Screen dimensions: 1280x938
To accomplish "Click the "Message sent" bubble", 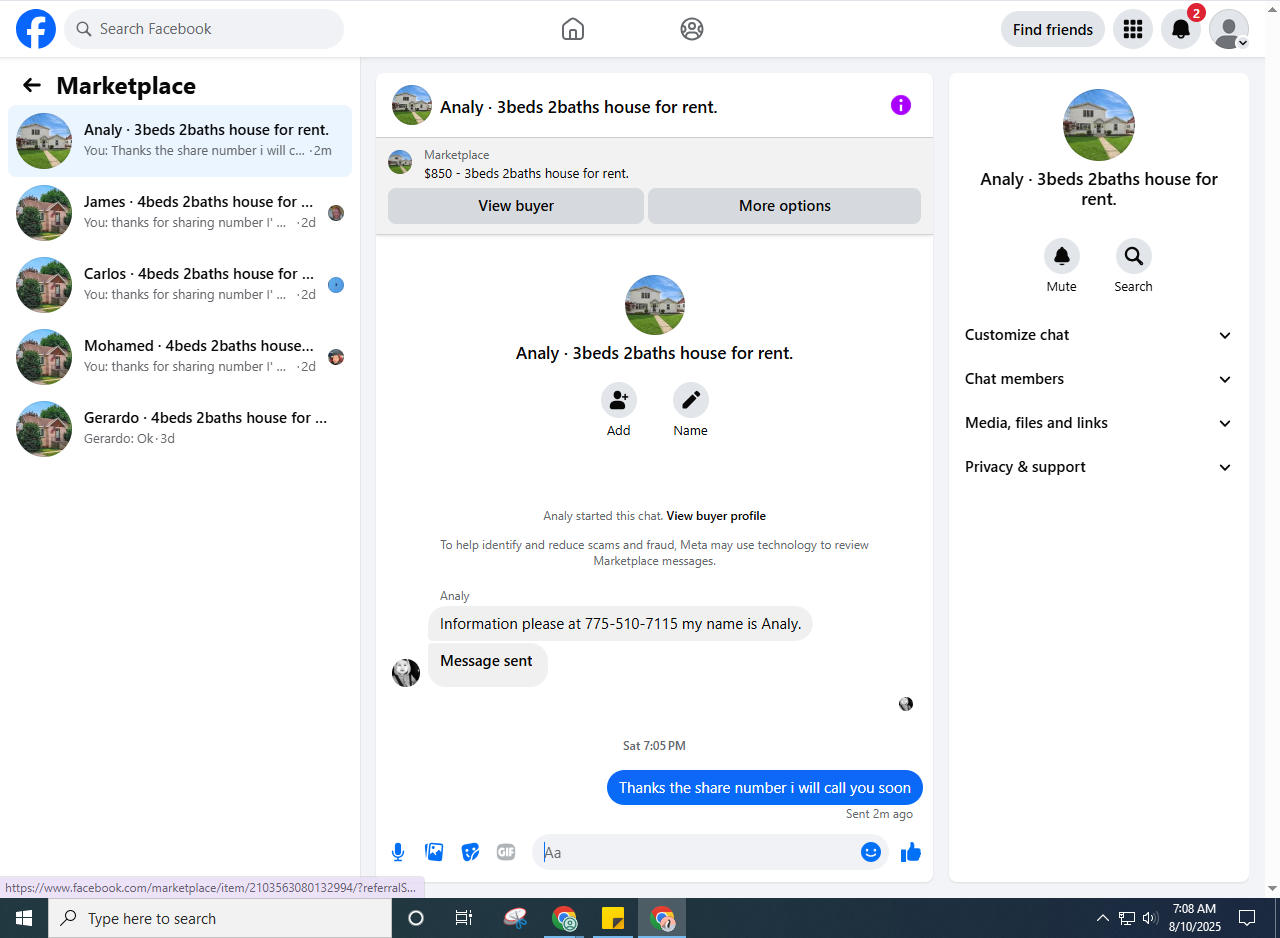I will point(487,665).
